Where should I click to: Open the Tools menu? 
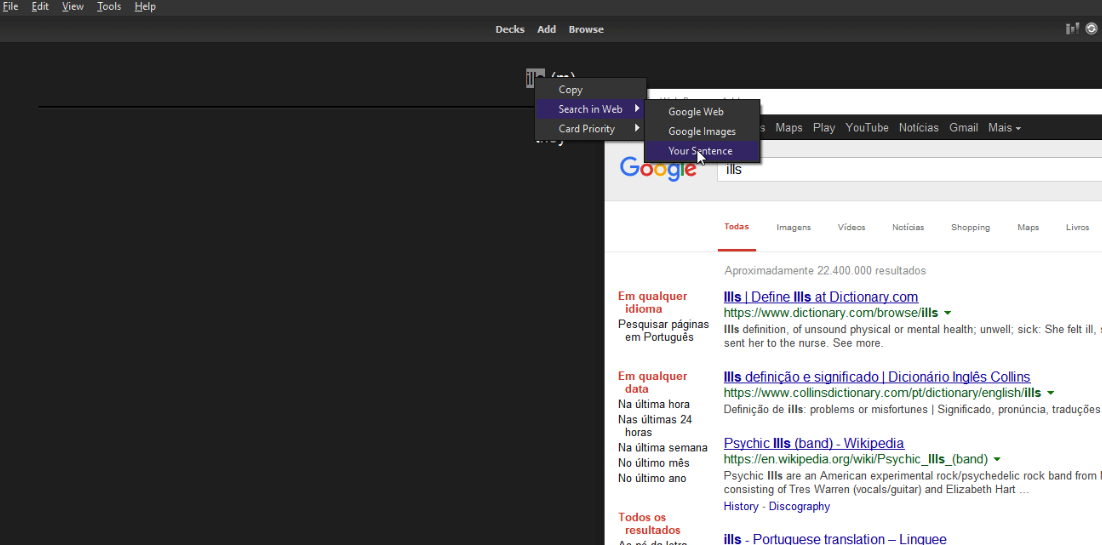pyautogui.click(x=109, y=6)
